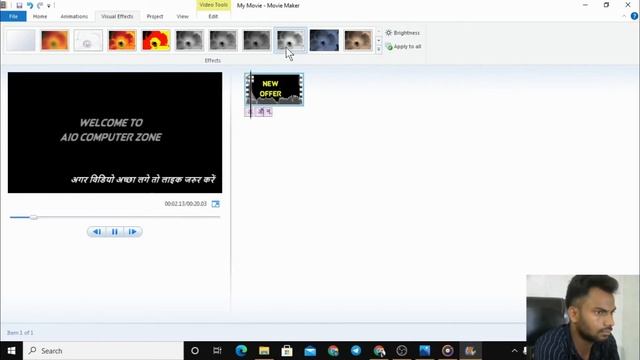Select the Visual Effects tab

[117, 16]
